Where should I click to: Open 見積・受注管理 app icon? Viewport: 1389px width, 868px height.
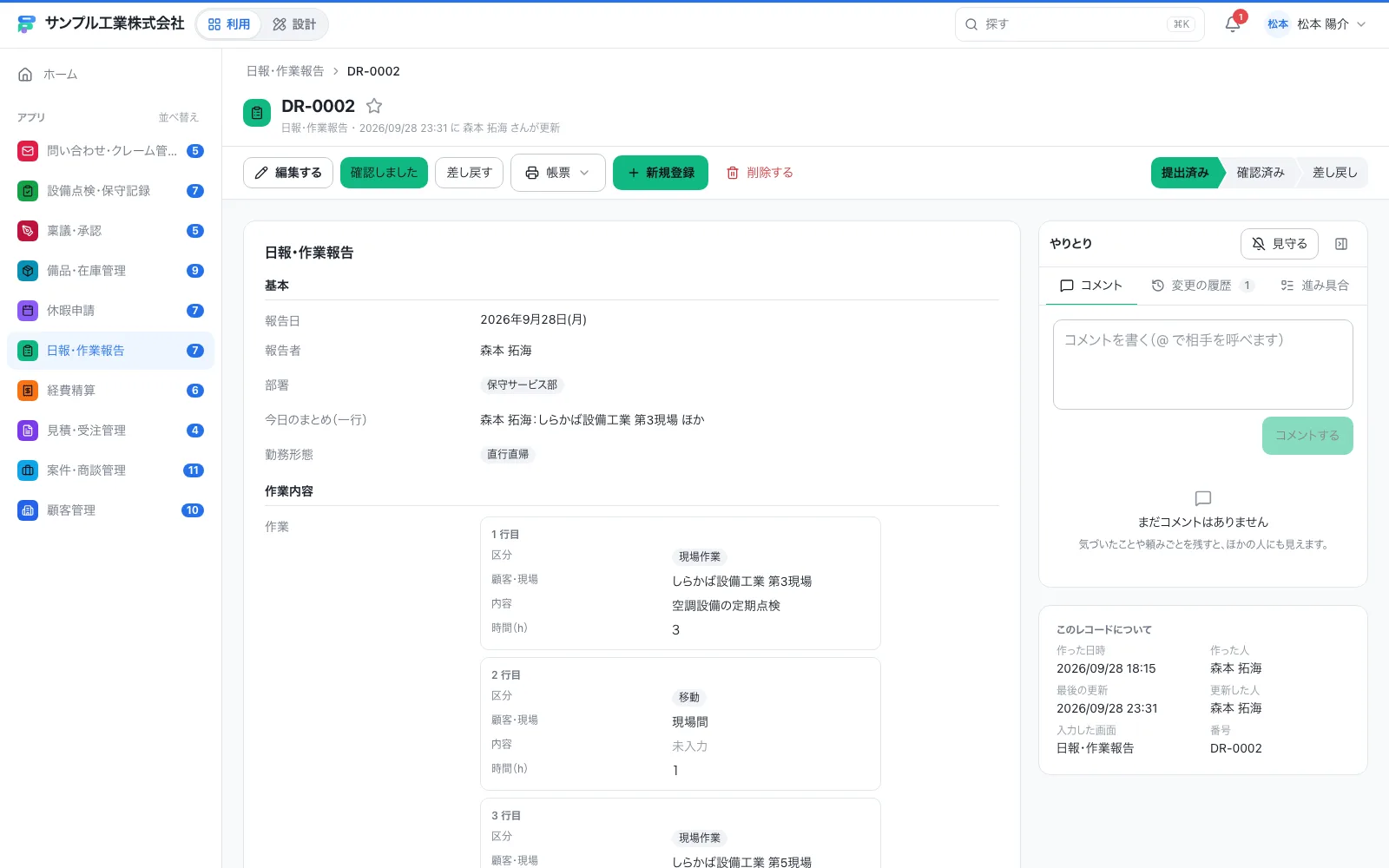[28, 431]
